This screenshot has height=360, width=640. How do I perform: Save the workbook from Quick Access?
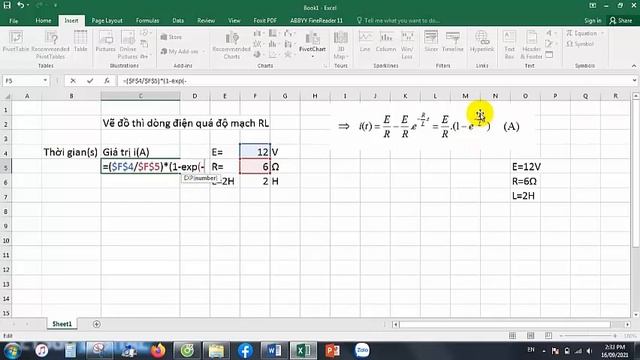tap(7, 5)
